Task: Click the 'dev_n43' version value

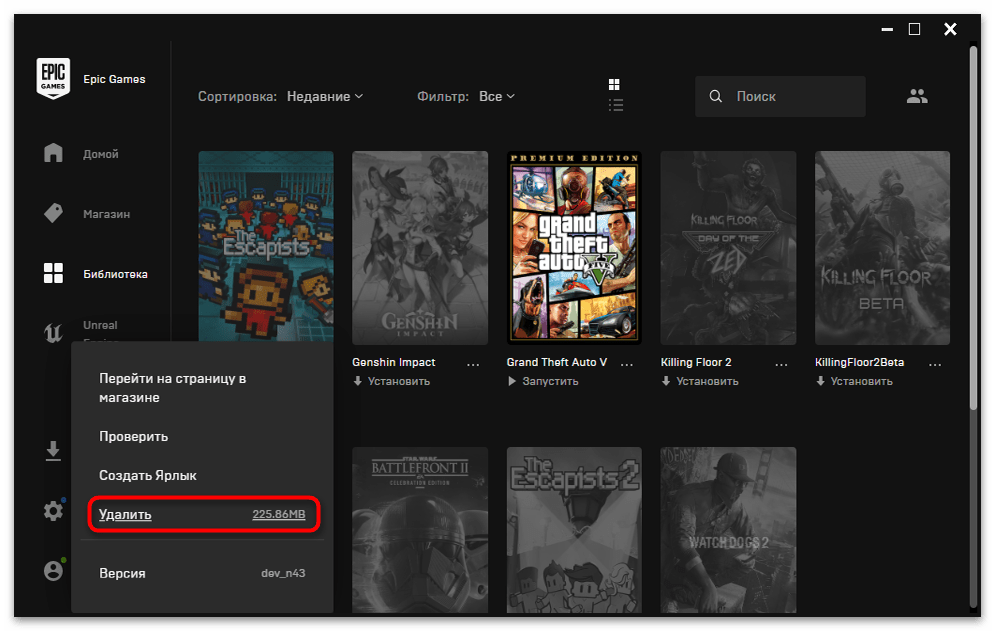Action: tap(283, 573)
